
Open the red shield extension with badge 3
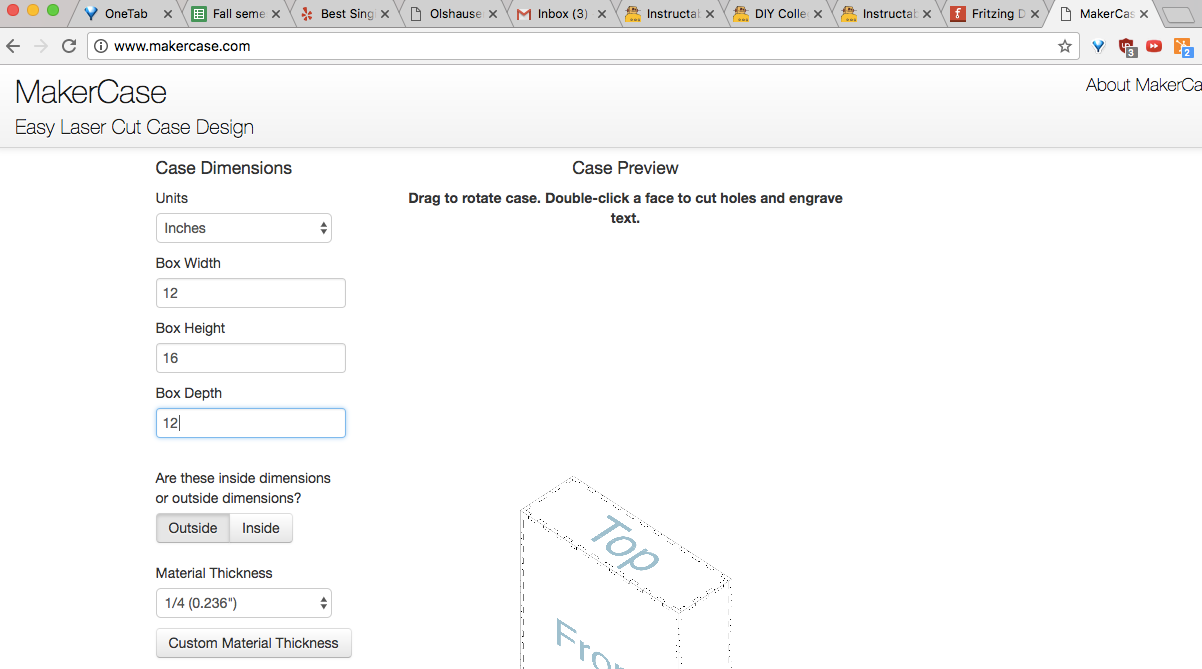pyautogui.click(x=1127, y=46)
